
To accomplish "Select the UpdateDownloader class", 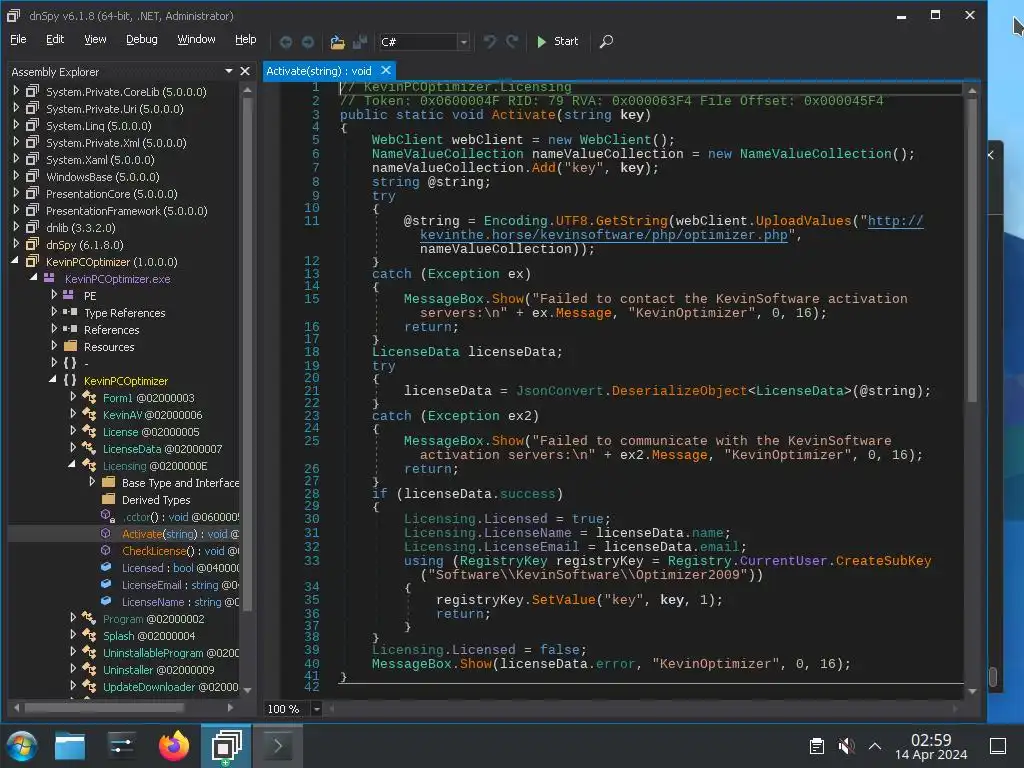I will (170, 686).
